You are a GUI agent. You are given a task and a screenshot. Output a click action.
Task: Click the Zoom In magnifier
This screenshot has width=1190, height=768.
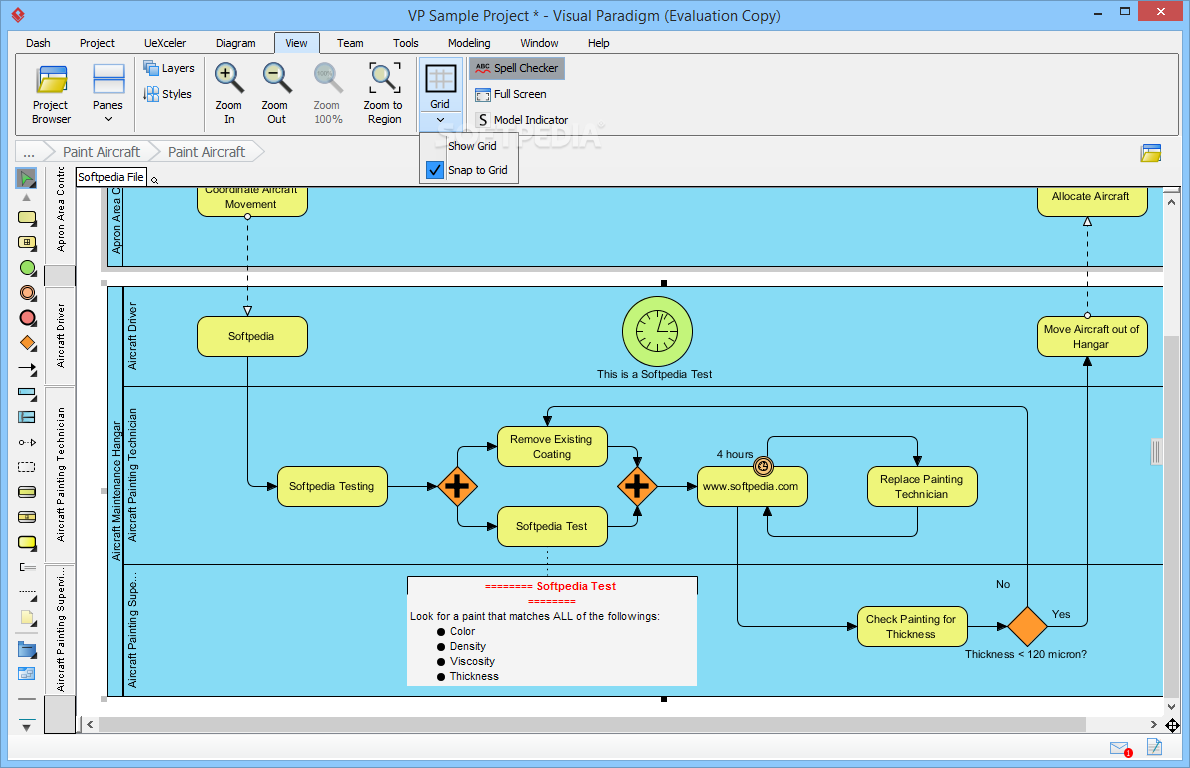(228, 94)
